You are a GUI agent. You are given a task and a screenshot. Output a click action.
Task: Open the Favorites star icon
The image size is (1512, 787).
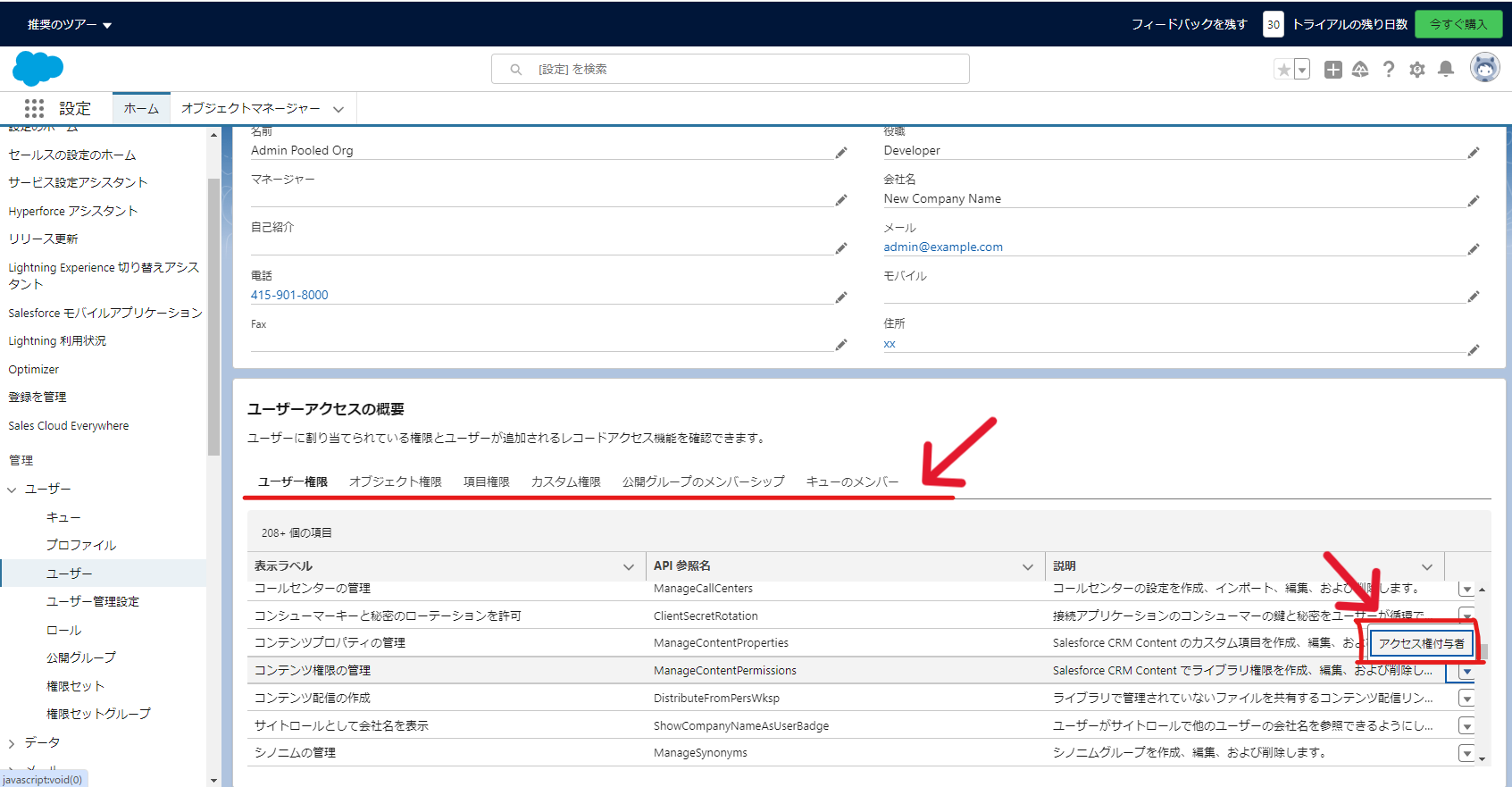[1283, 70]
